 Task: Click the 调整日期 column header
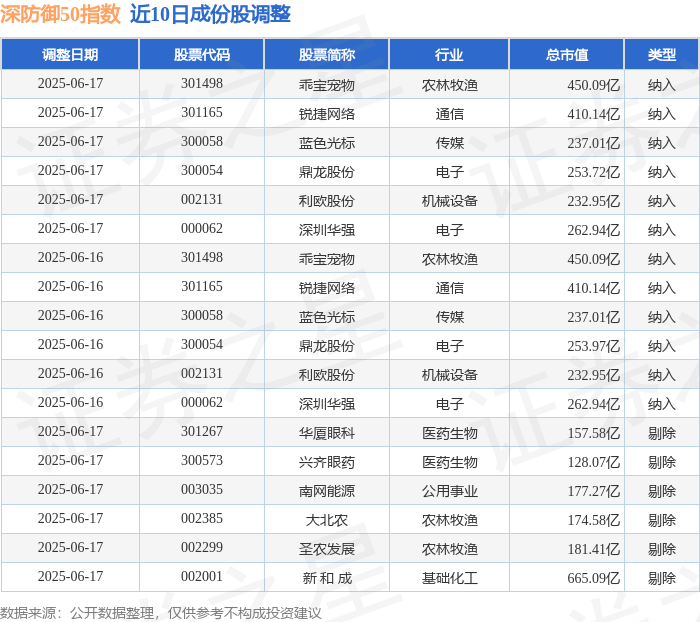(70, 54)
